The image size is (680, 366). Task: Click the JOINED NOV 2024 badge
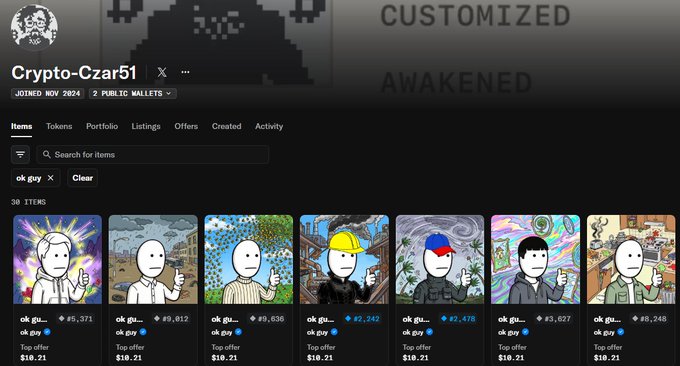(48, 93)
